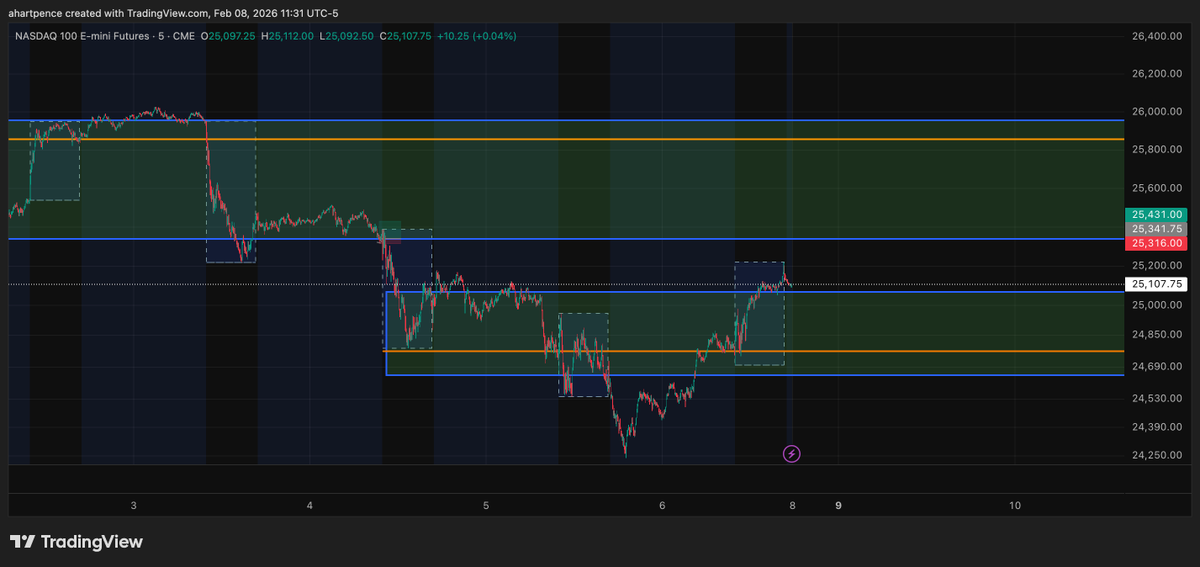Screen dimensions: 1200x567
Task: Click the 24,690.00 price axis label
Action: (1158, 367)
